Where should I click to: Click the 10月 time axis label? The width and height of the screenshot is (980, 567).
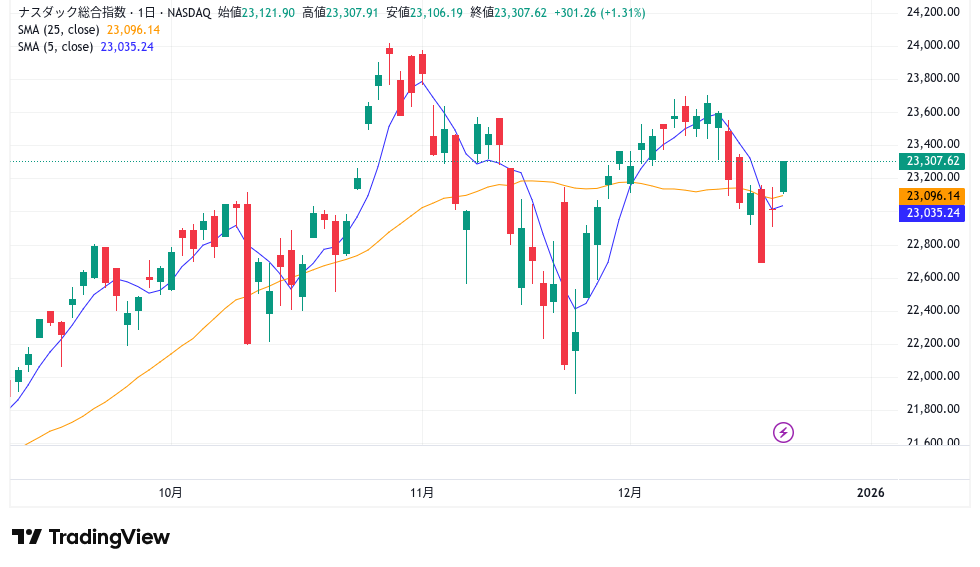click(171, 492)
